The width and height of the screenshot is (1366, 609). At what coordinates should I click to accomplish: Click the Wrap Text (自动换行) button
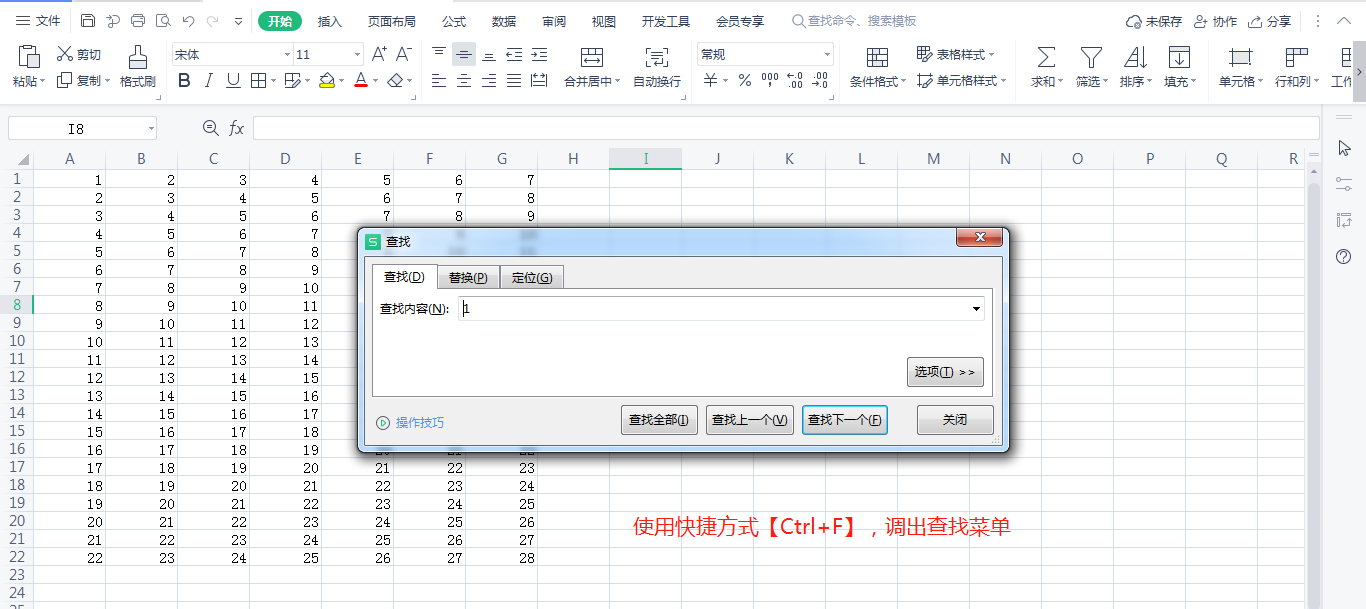click(x=657, y=66)
